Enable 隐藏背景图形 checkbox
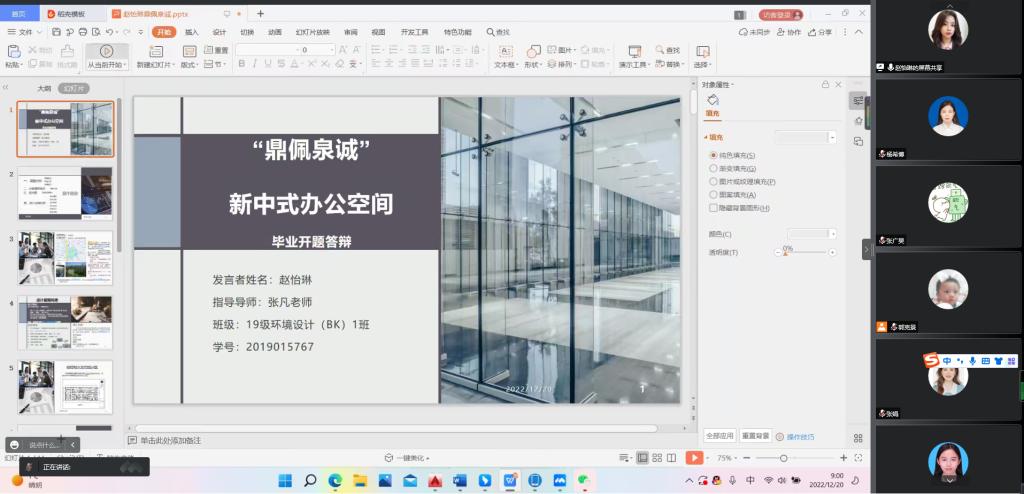Viewport: 1024px width, 494px height. 713,208
